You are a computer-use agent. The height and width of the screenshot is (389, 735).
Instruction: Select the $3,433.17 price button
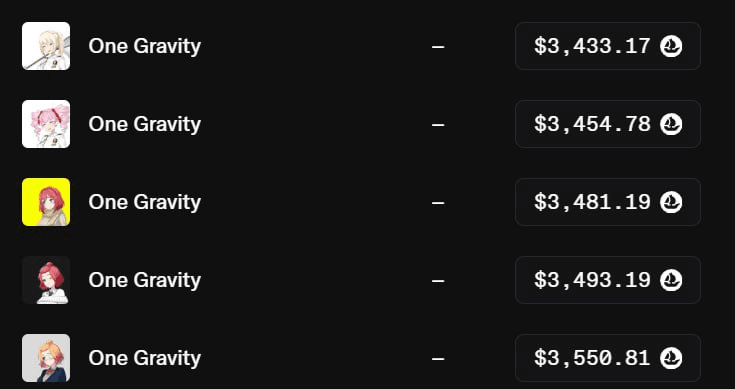(x=608, y=46)
